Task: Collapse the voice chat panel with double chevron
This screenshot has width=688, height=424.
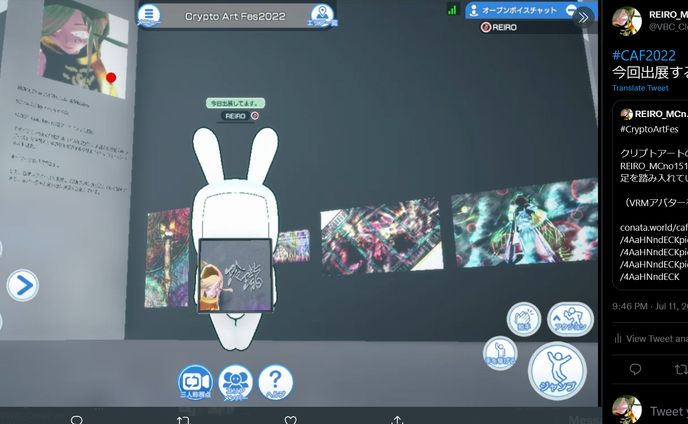Action: (583, 17)
